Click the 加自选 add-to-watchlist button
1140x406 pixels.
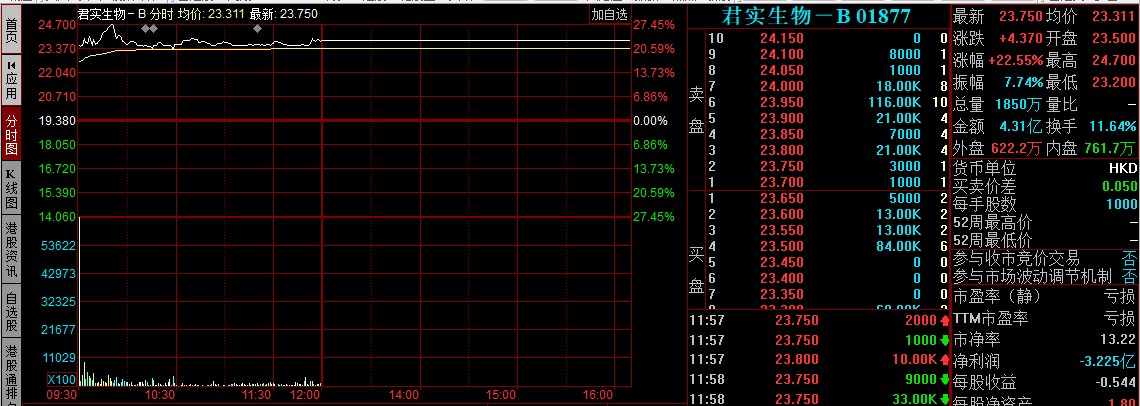click(609, 14)
